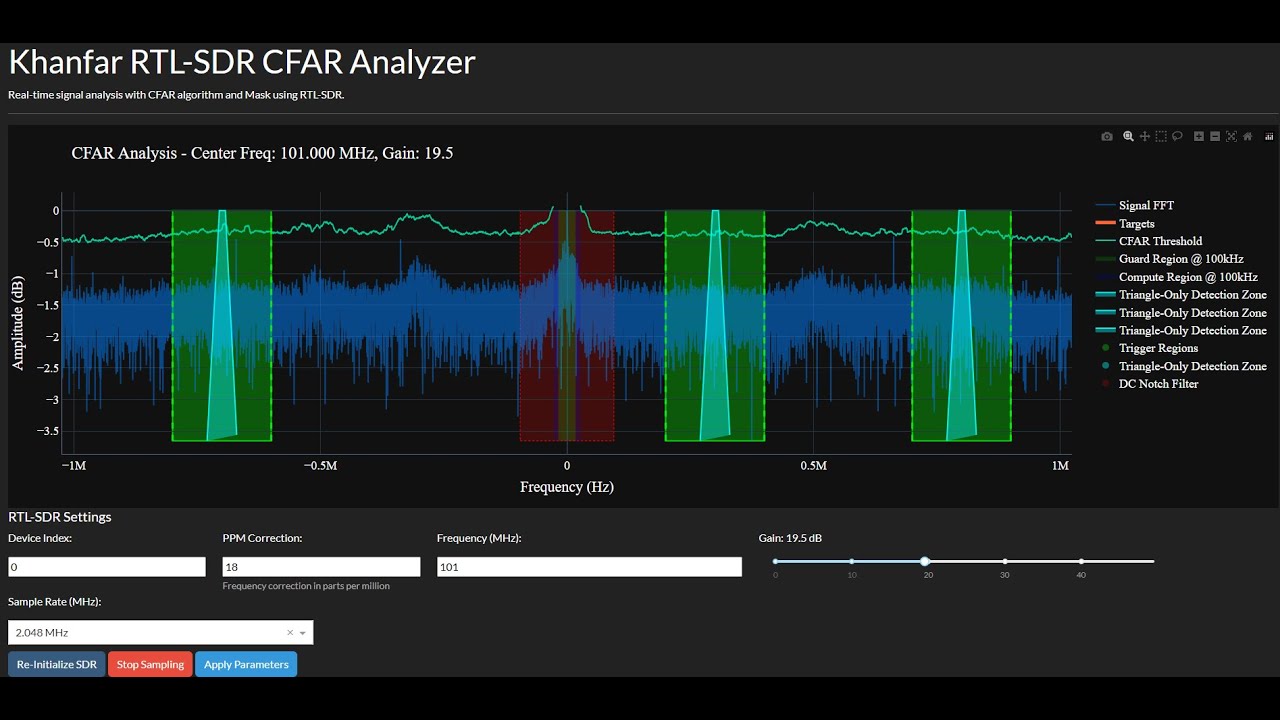This screenshot has height=720, width=1280.
Task: Select the Pan tool in plot modebar
Action: [1145, 136]
